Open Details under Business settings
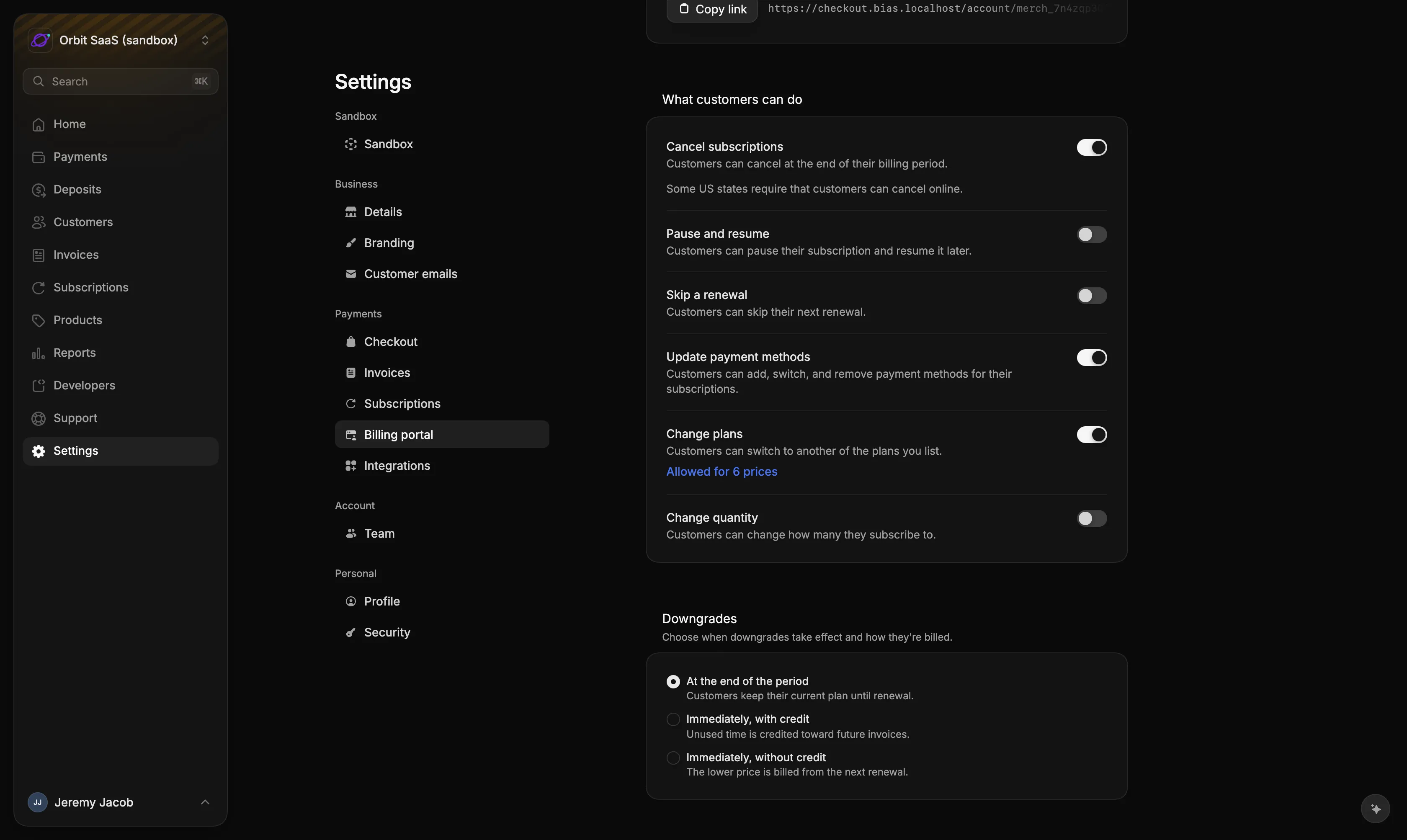1407x840 pixels. tap(442, 212)
